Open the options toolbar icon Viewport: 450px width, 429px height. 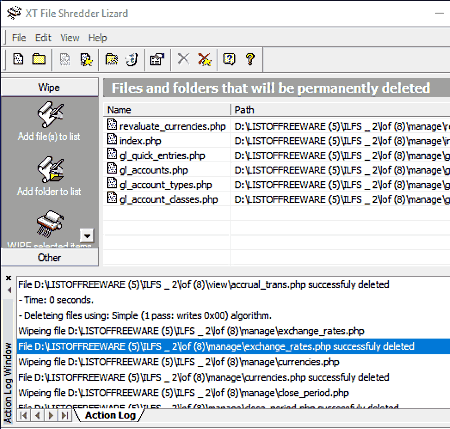point(157,59)
